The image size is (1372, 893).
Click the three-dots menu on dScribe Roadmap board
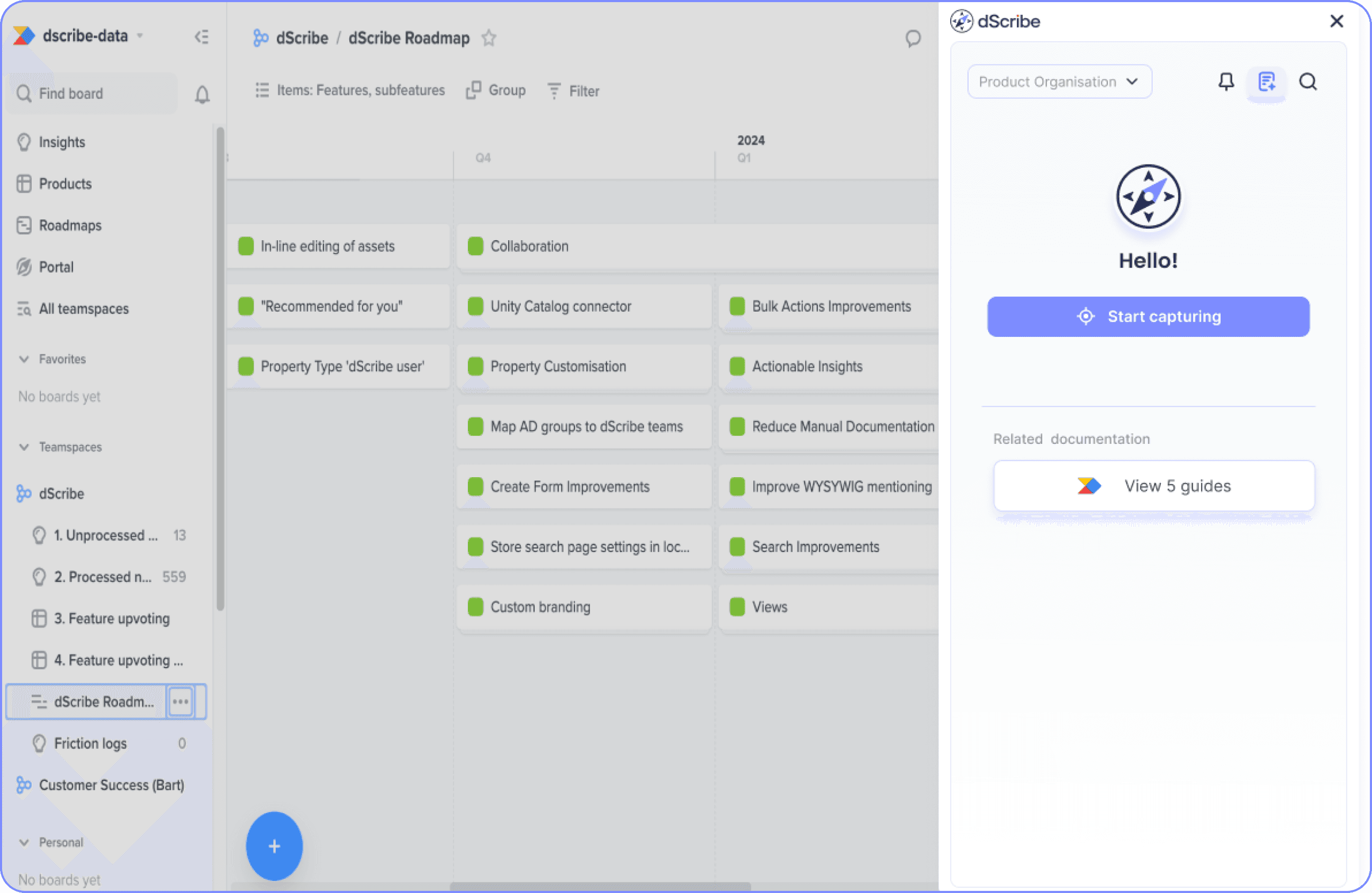tap(180, 701)
